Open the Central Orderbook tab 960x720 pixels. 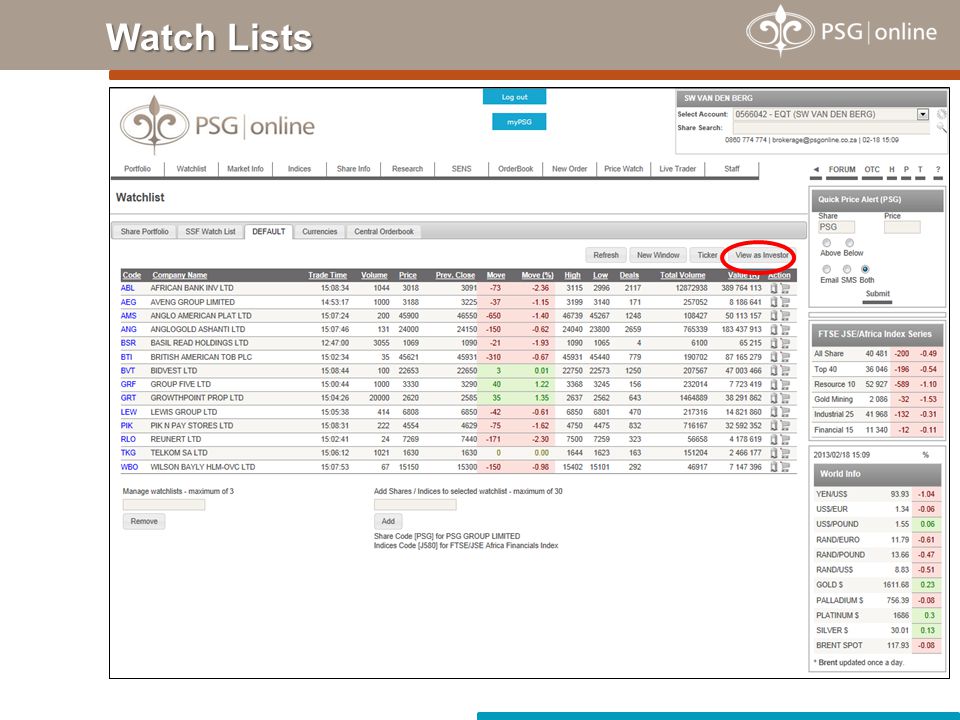pyautogui.click(x=384, y=231)
